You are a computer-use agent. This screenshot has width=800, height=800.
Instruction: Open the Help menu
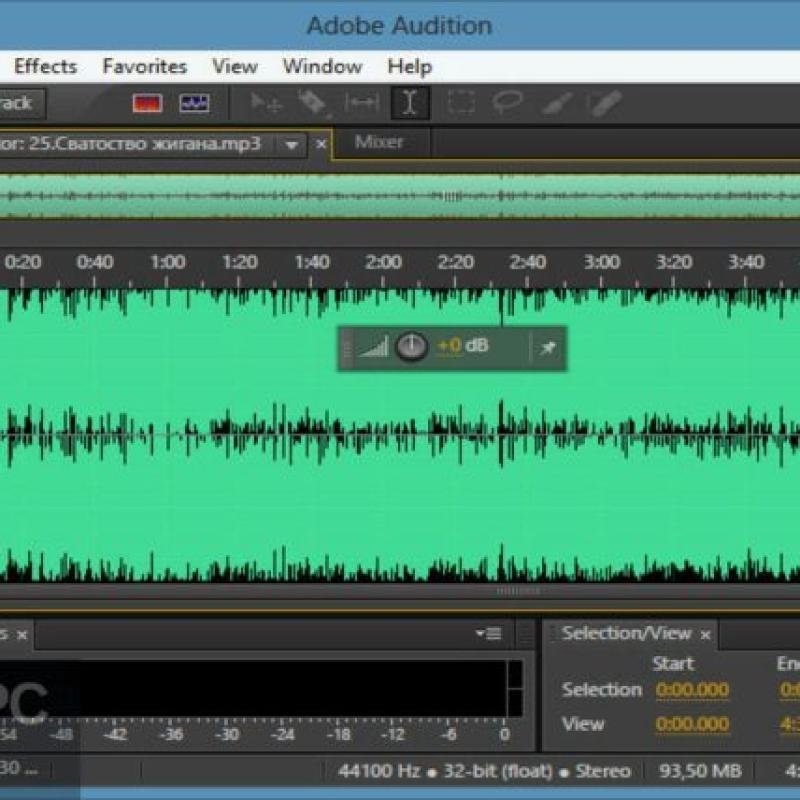(x=410, y=67)
